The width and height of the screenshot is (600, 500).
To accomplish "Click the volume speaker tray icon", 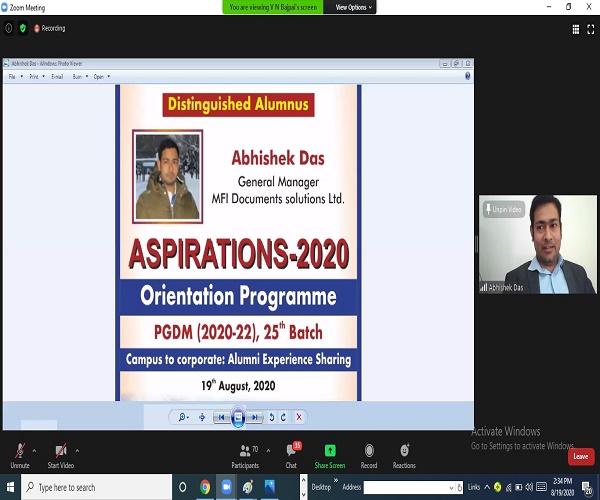I will coord(529,487).
